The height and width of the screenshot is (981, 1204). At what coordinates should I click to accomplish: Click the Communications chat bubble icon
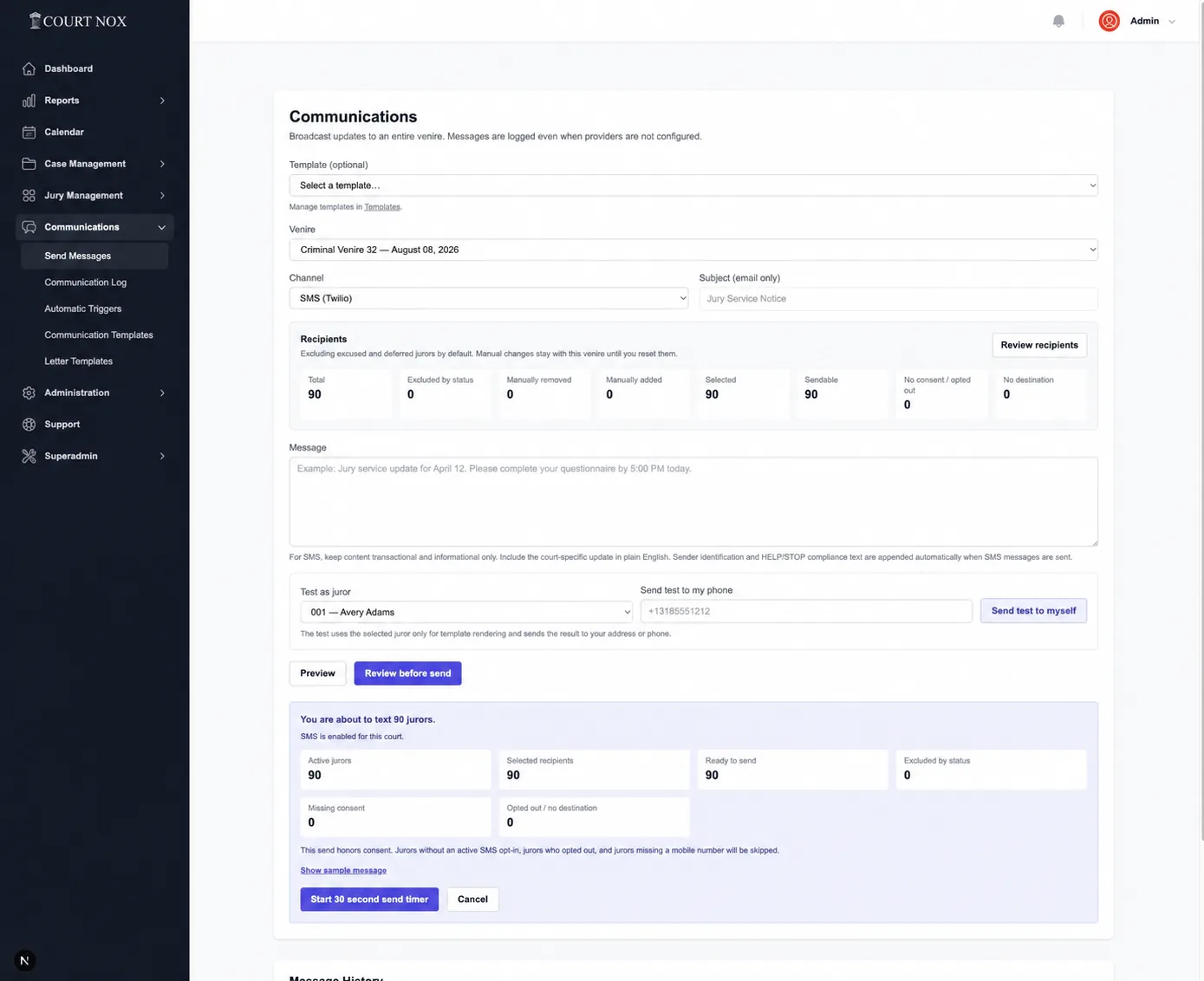point(29,227)
